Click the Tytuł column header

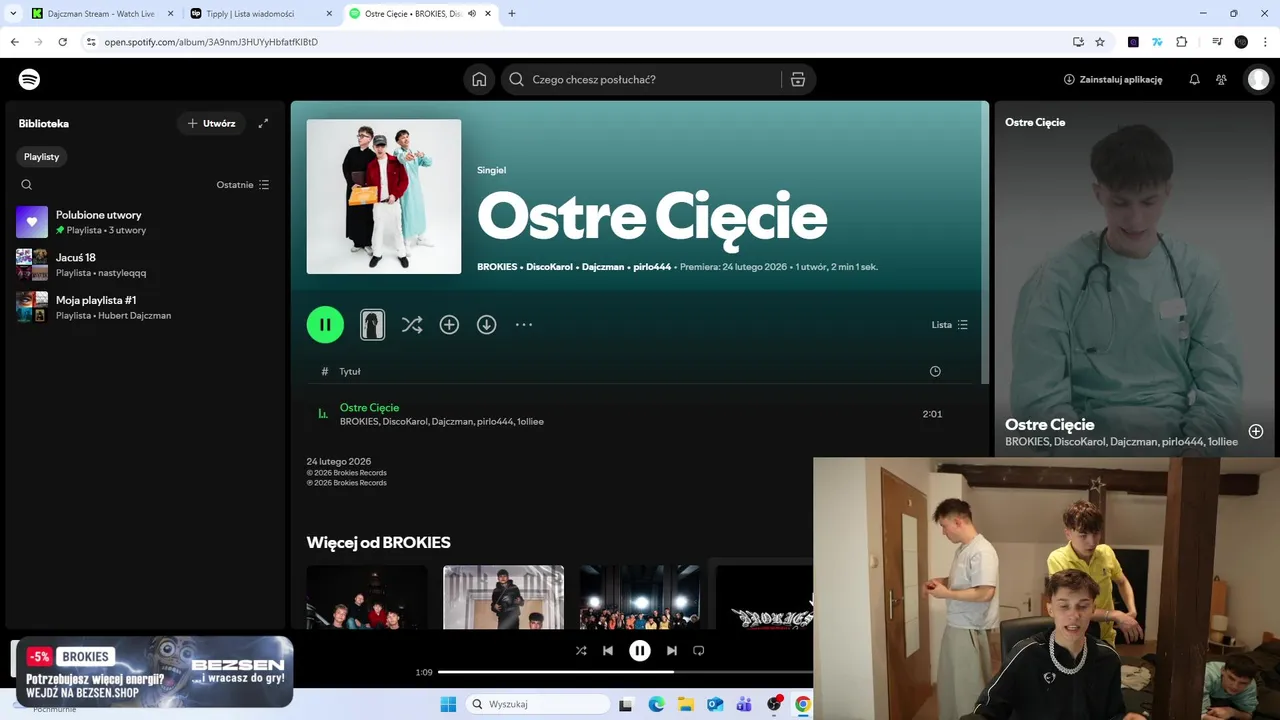click(x=350, y=371)
